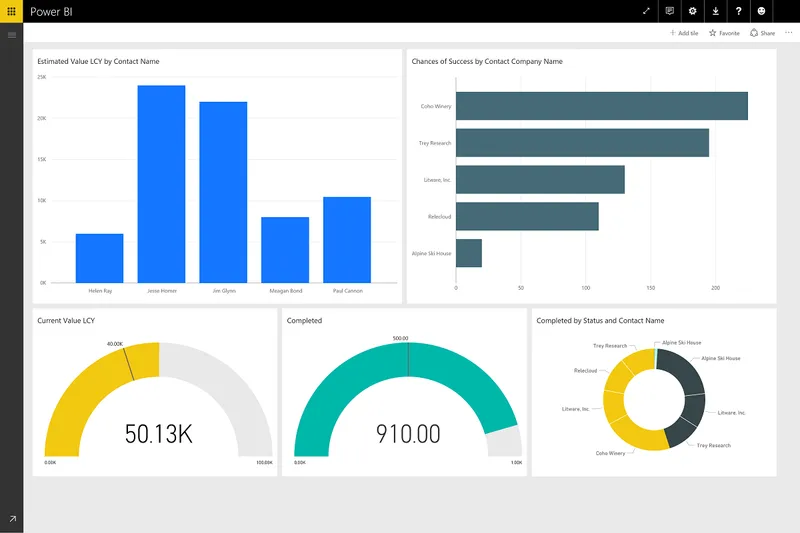This screenshot has height=533, width=800.
Task: Open the Completed gauge tile title
Action: (305, 320)
